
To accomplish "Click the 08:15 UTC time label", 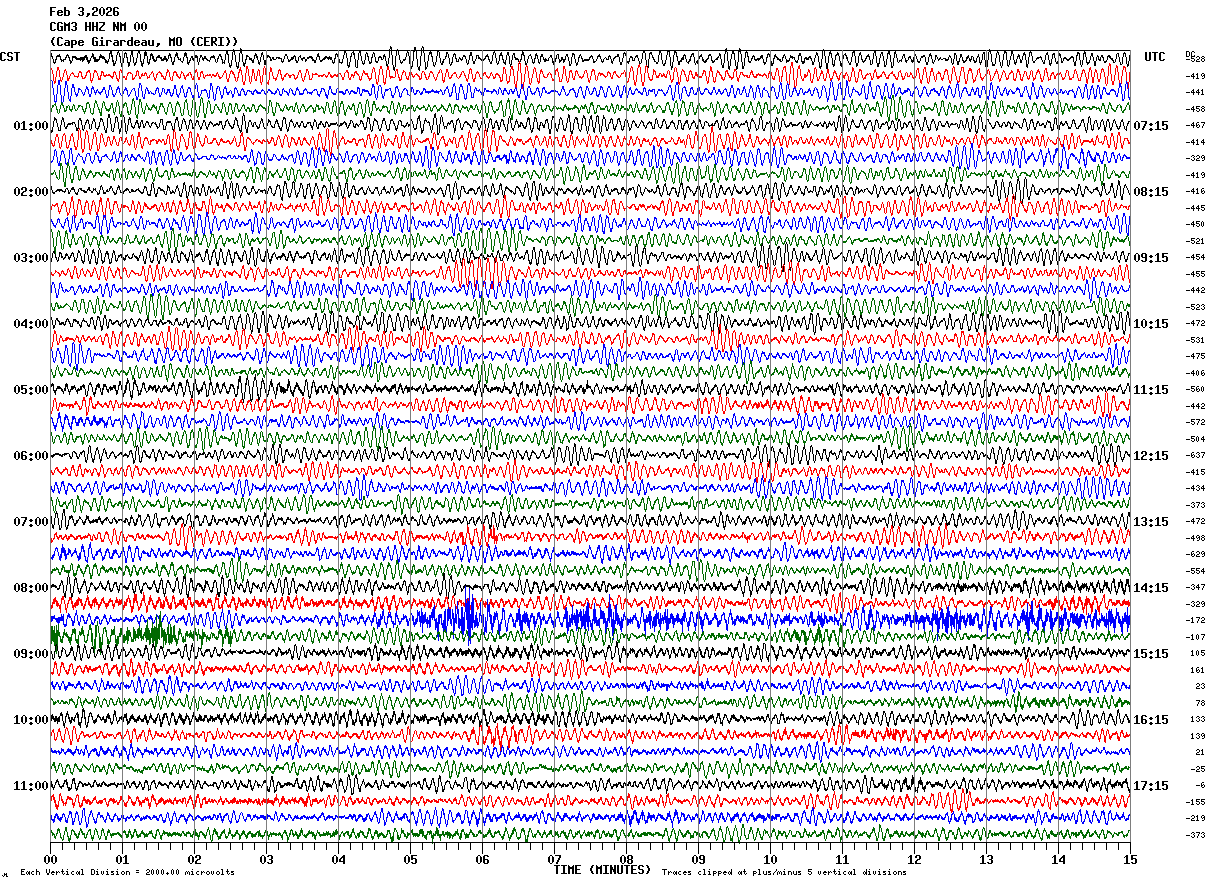I will coord(1151,192).
